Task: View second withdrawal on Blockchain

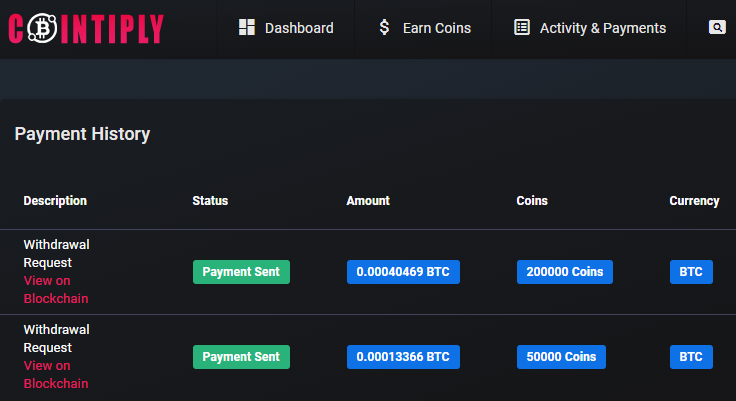Action: pyautogui.click(x=56, y=374)
